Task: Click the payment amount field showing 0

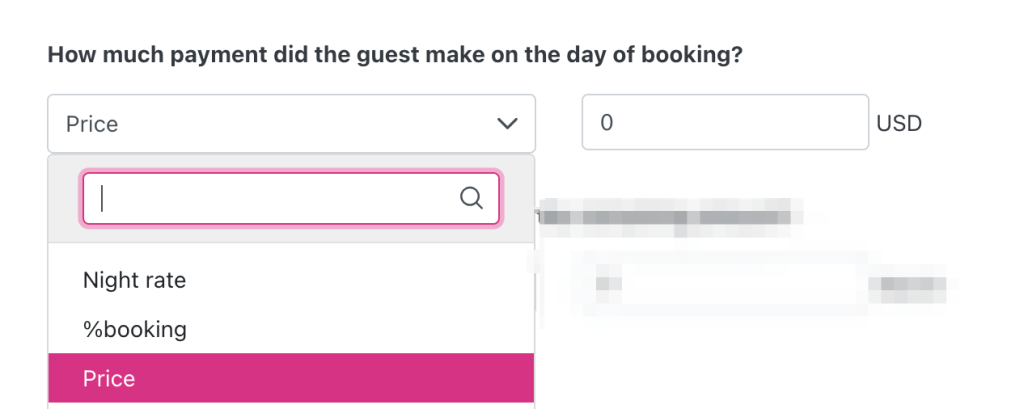Action: 724,123
